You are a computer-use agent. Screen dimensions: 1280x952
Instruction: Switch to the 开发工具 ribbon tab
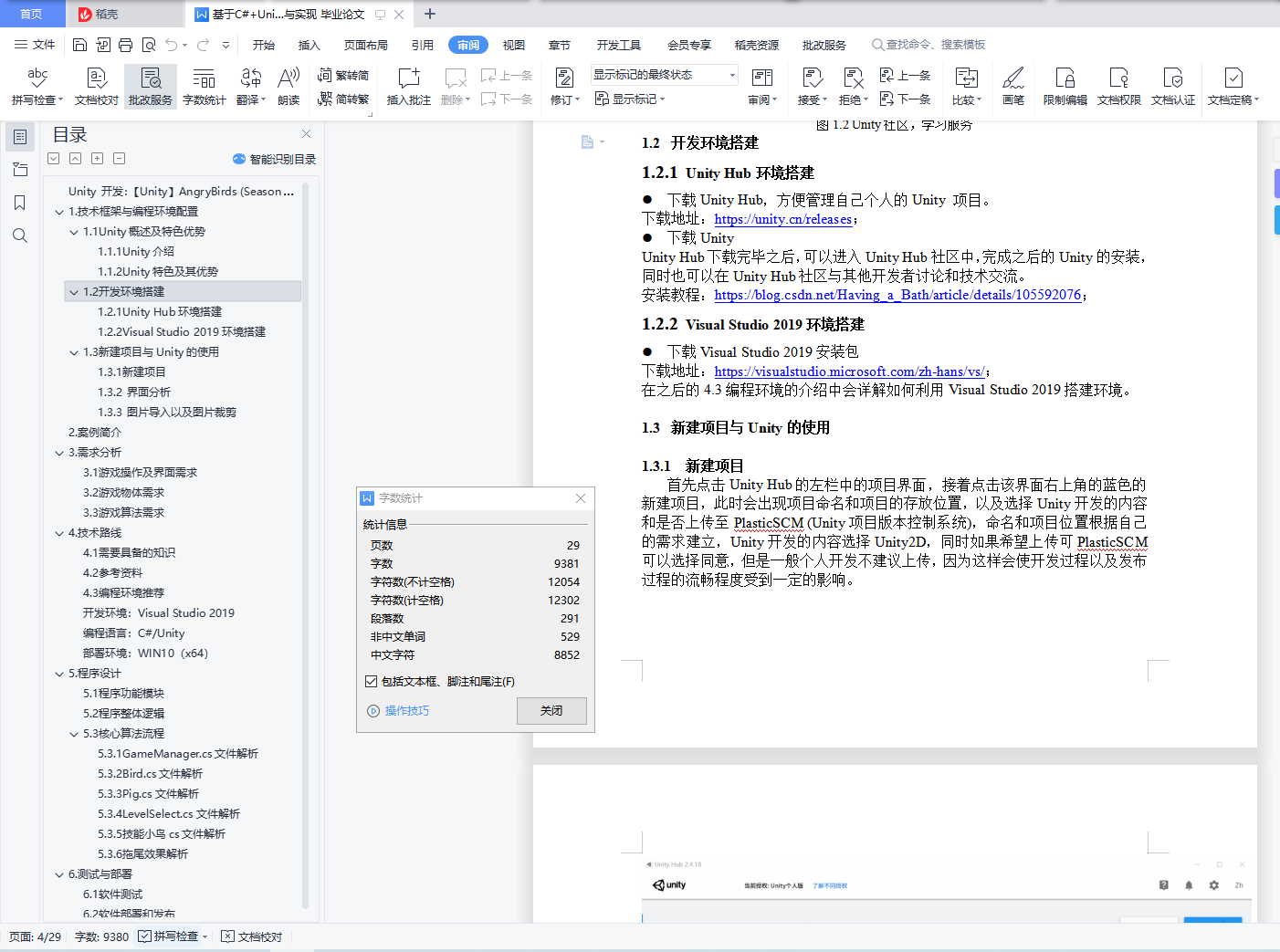(619, 45)
